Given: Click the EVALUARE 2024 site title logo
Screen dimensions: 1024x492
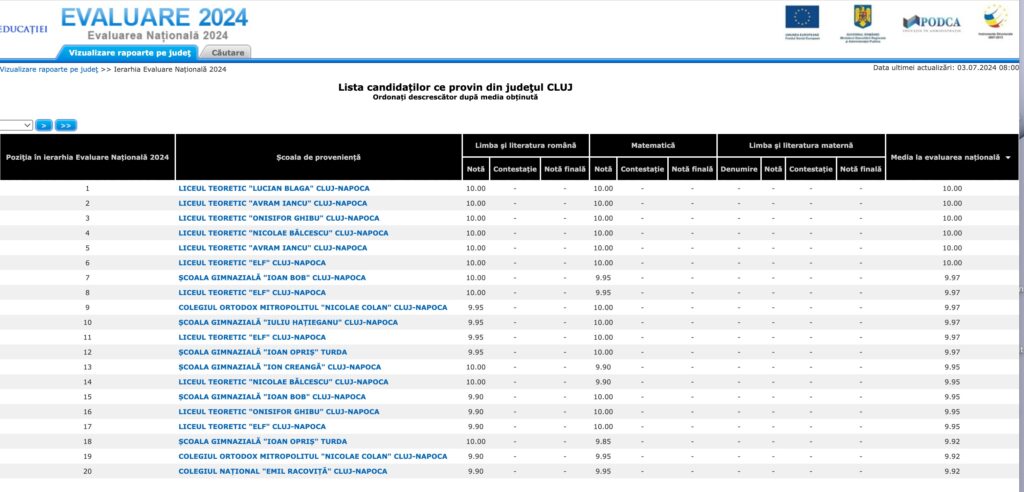Looking at the screenshot, I should 154,18.
